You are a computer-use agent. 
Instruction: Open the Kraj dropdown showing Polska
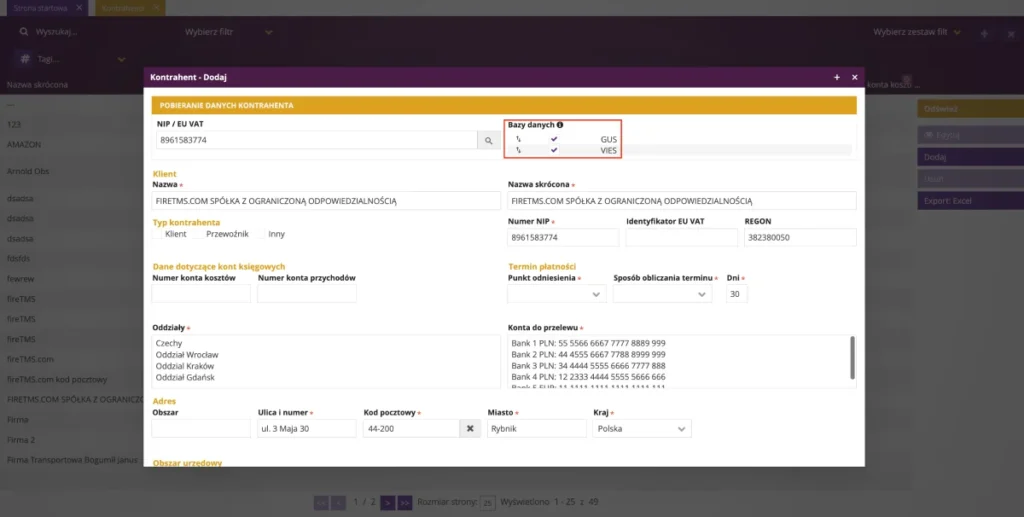[641, 429]
